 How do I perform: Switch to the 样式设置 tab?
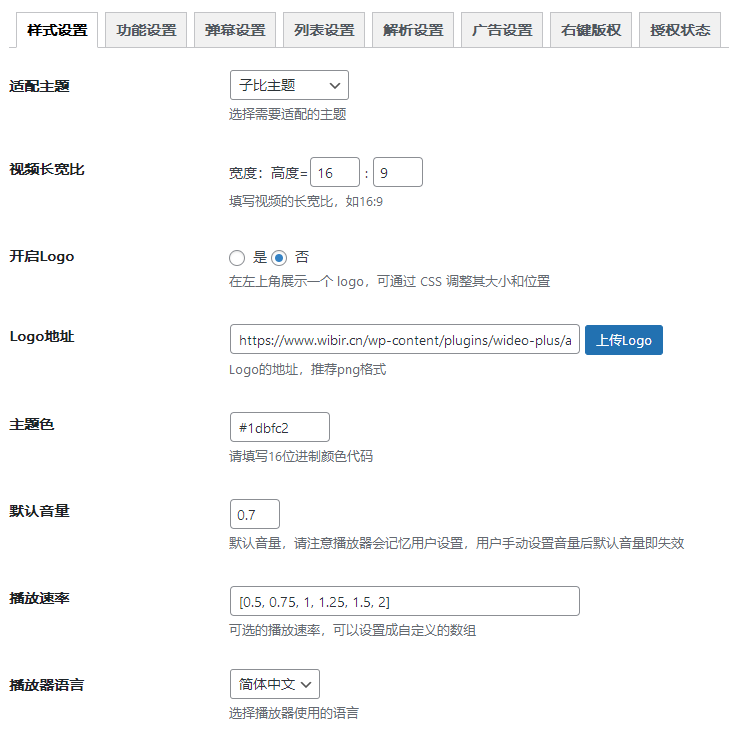(57, 30)
